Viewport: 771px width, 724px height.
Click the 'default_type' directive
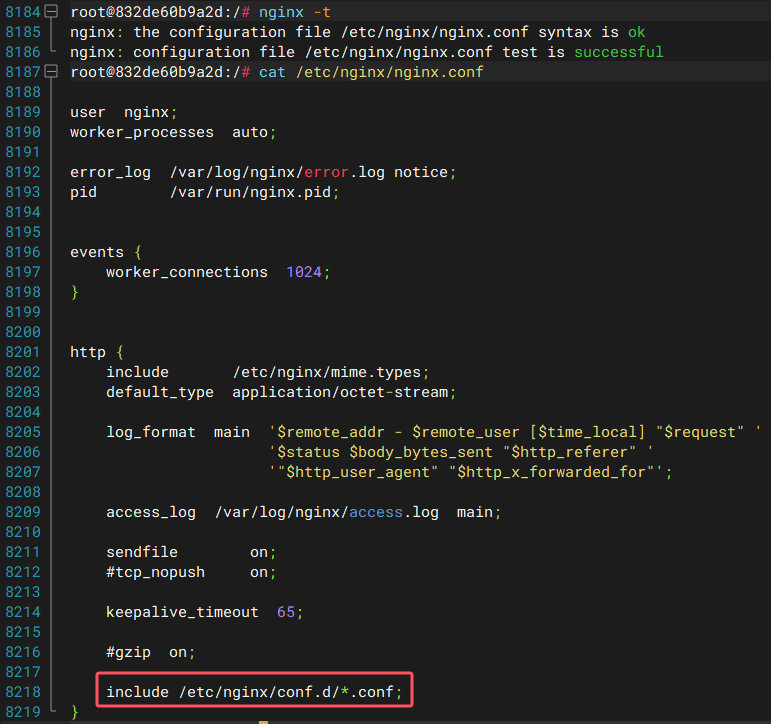pos(160,392)
